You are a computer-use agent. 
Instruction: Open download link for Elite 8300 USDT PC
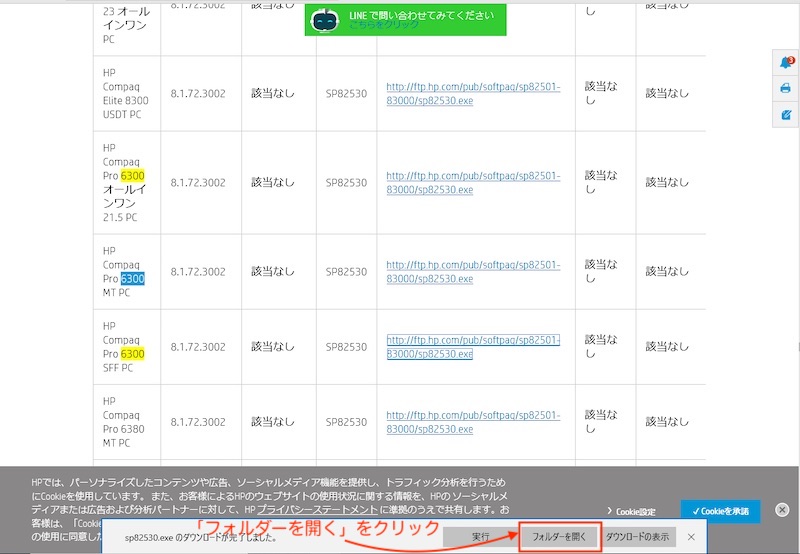click(473, 93)
